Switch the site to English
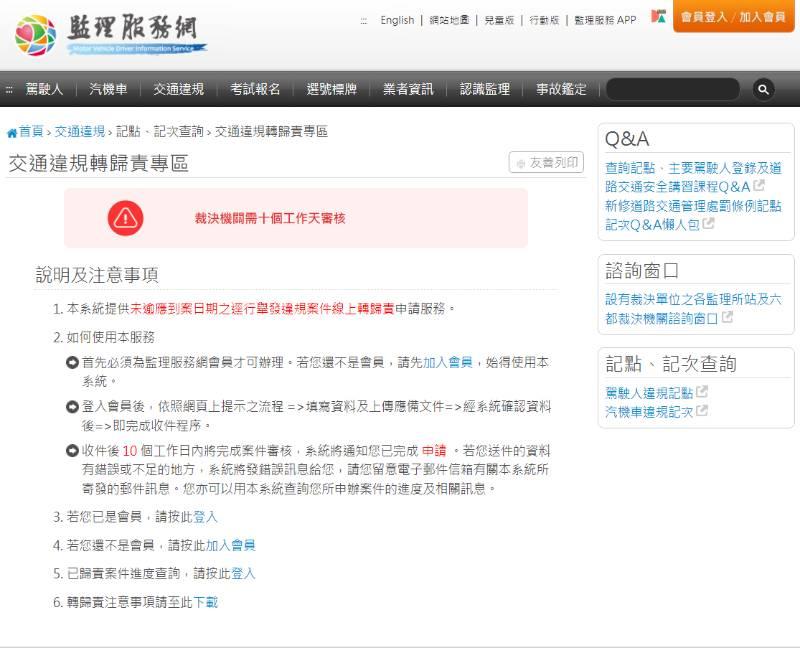 (x=397, y=20)
